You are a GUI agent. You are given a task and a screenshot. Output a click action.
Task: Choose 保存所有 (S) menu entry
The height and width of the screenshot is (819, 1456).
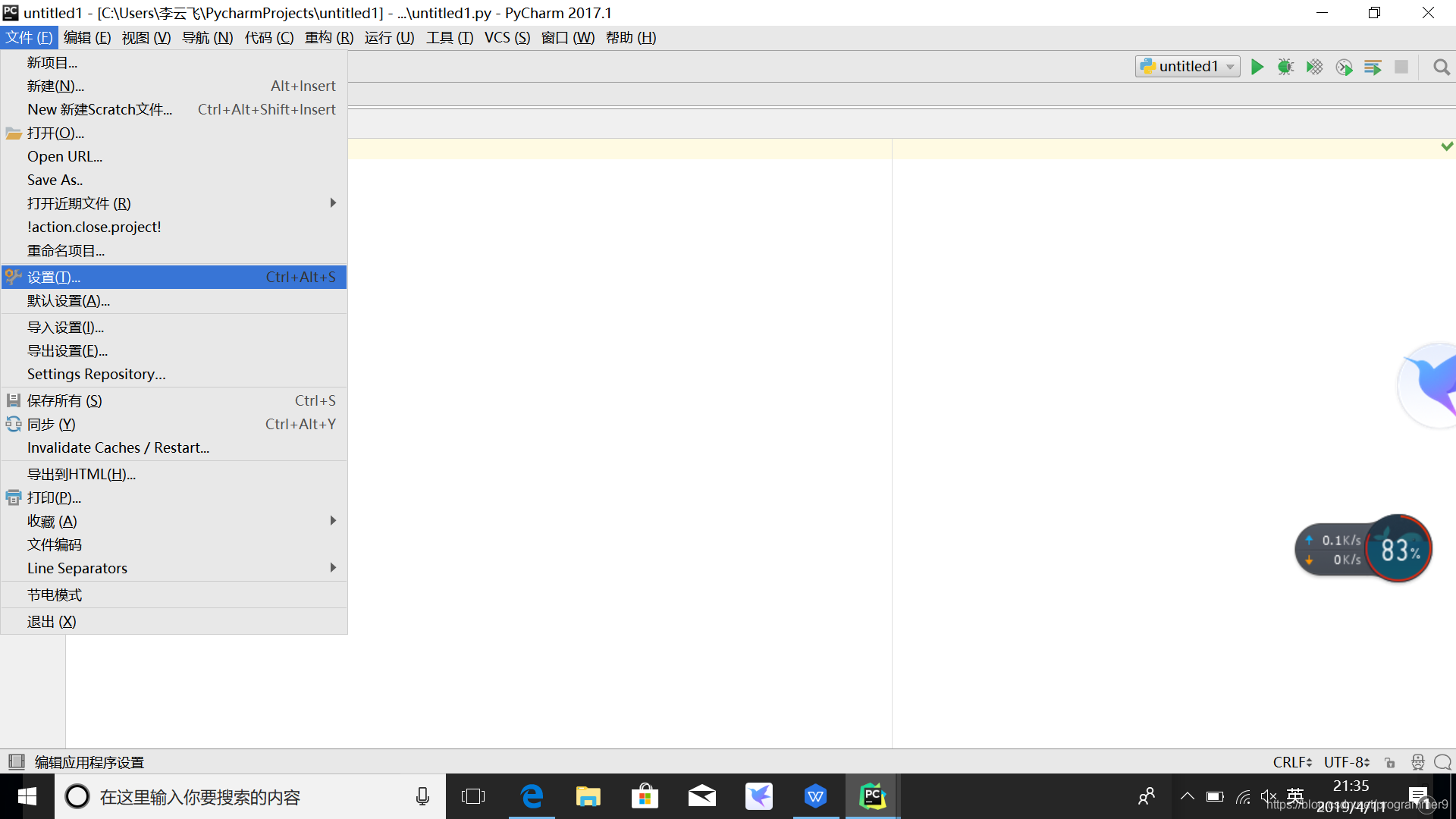click(x=174, y=400)
